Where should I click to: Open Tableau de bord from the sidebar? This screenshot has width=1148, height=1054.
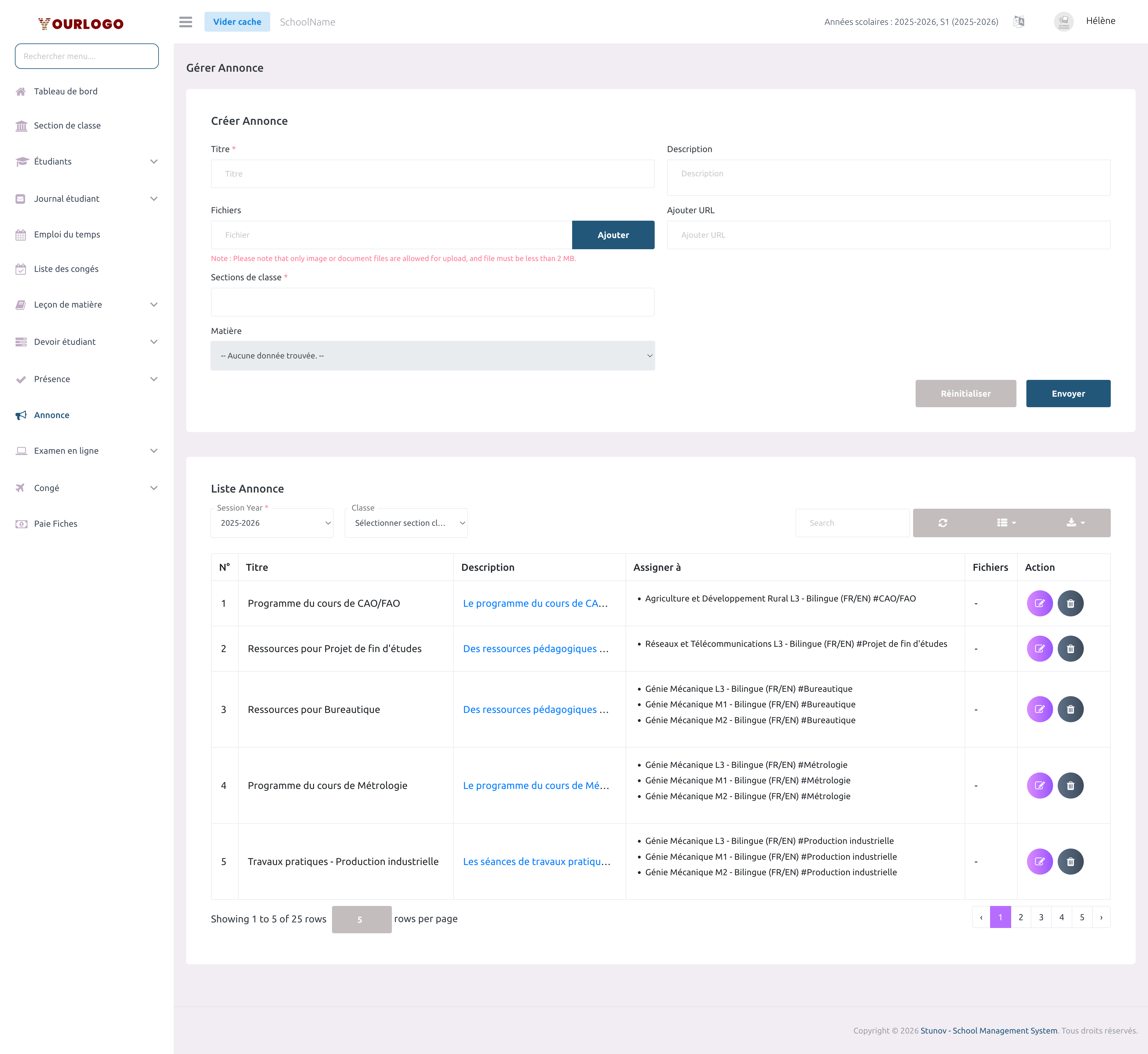pyautogui.click(x=65, y=91)
